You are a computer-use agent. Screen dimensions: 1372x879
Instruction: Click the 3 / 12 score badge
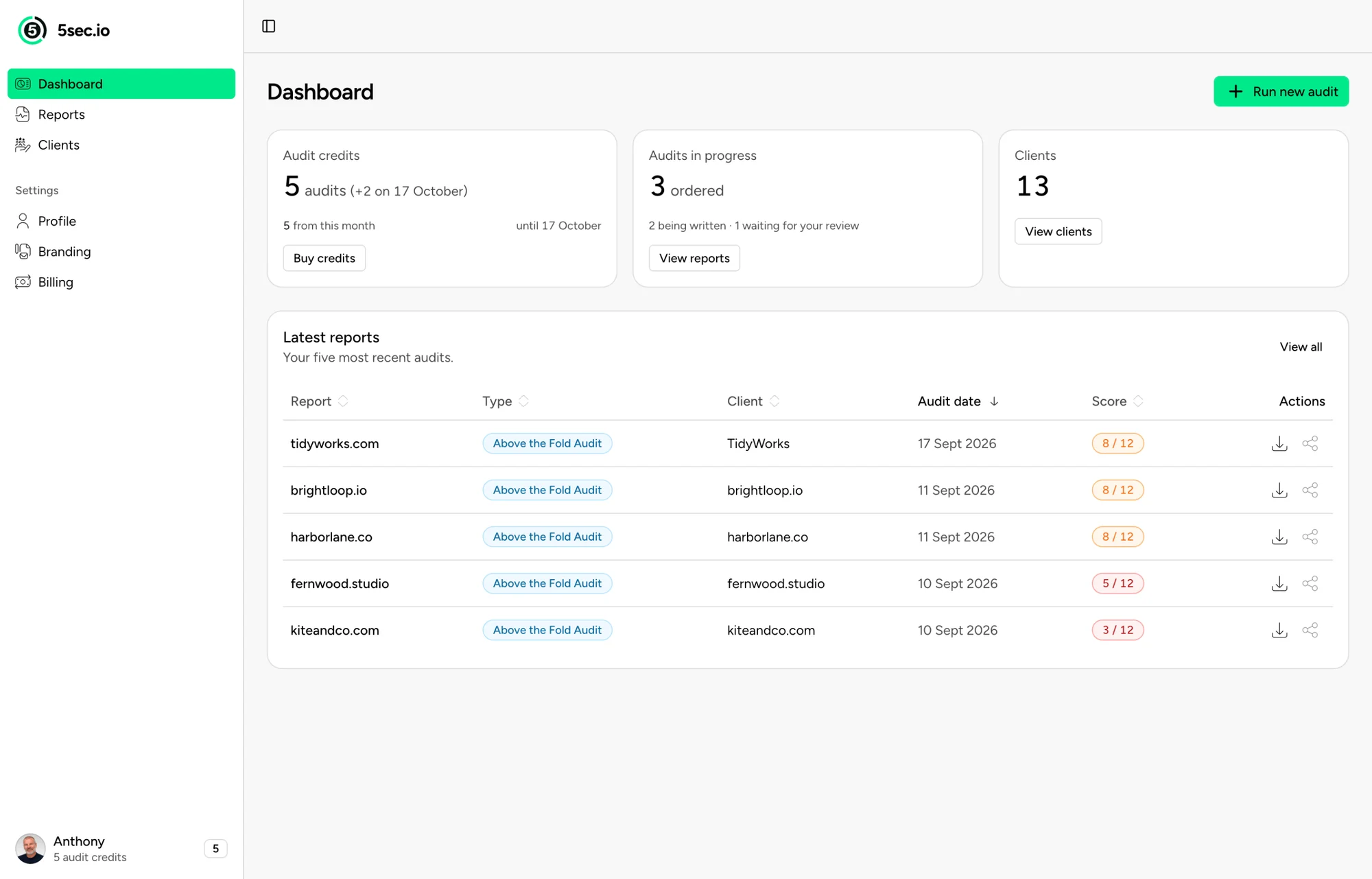coord(1117,630)
